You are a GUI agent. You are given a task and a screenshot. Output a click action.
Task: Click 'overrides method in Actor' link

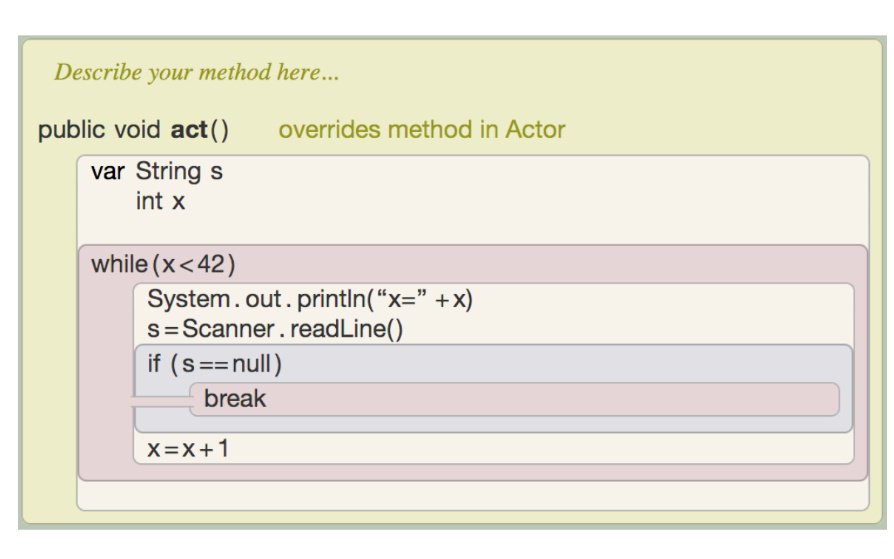[x=421, y=130]
